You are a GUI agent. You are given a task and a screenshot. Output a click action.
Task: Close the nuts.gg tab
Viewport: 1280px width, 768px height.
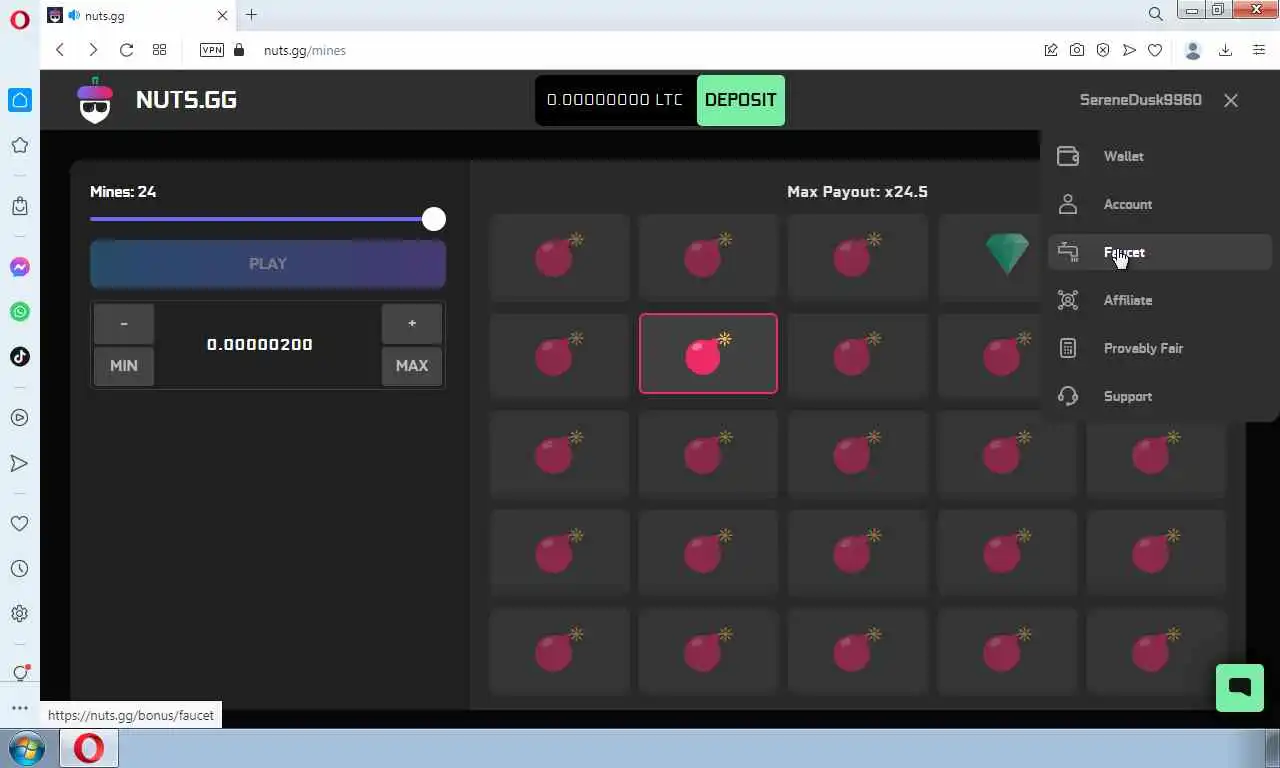[x=222, y=15]
